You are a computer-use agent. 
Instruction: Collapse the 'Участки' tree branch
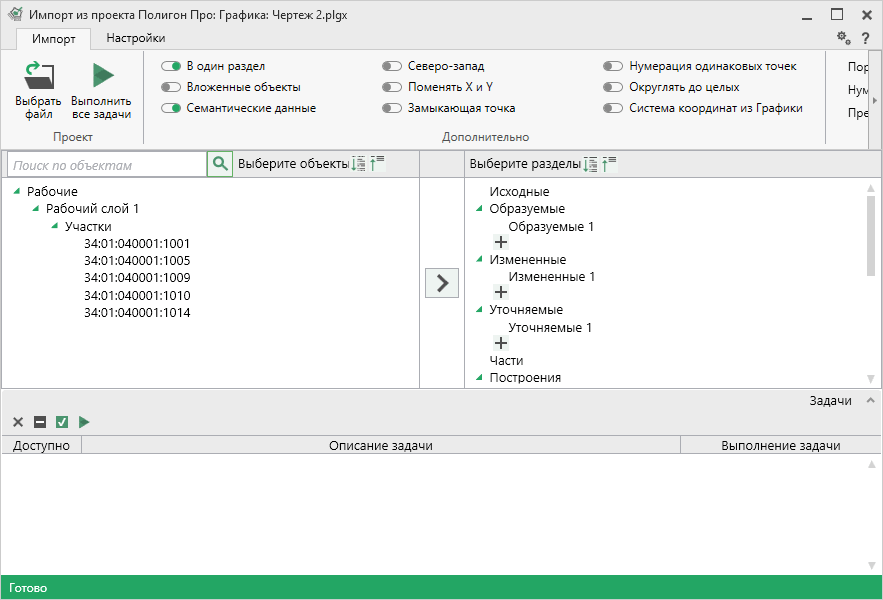tap(55, 226)
